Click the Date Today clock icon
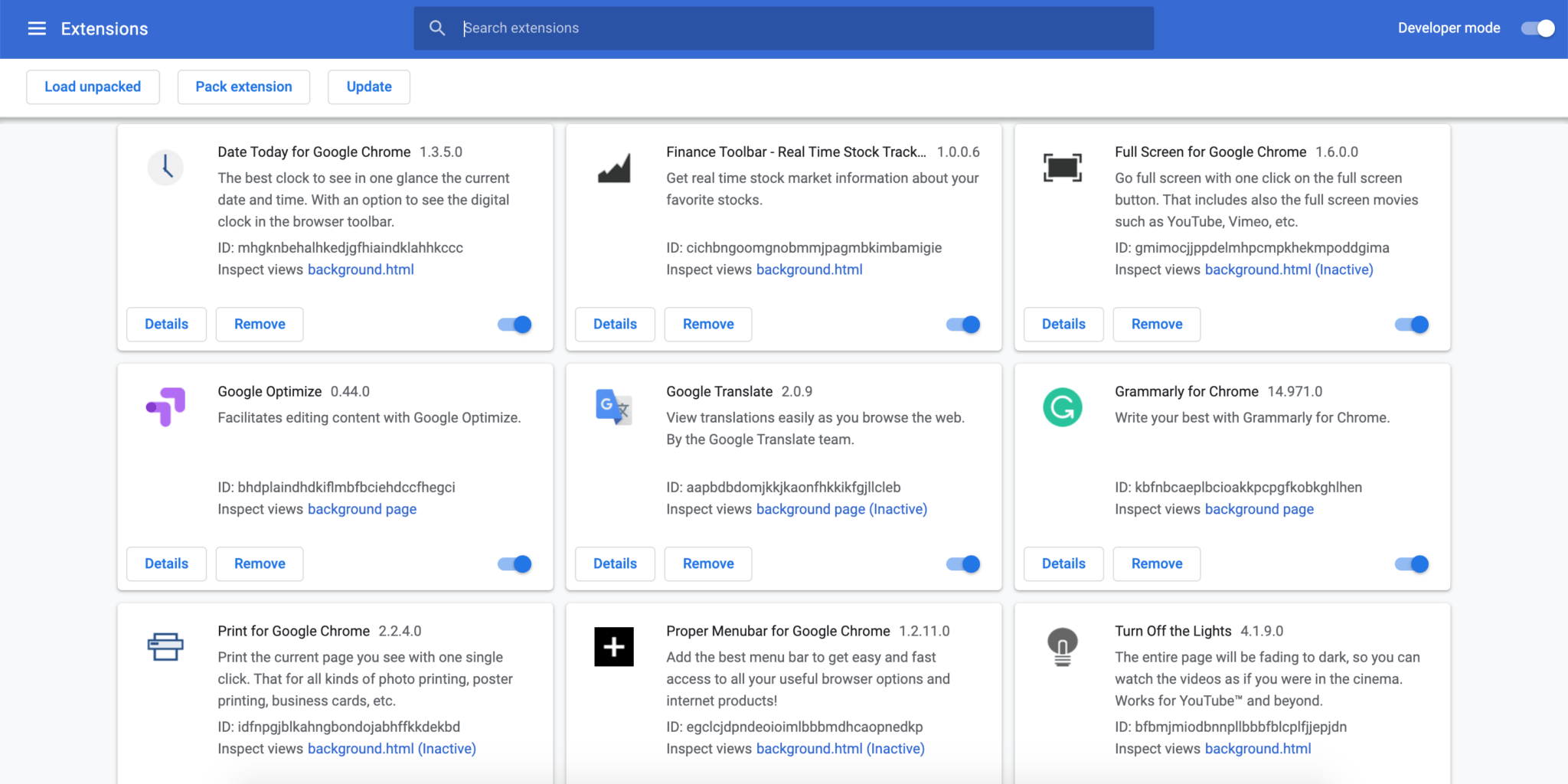 (x=165, y=167)
